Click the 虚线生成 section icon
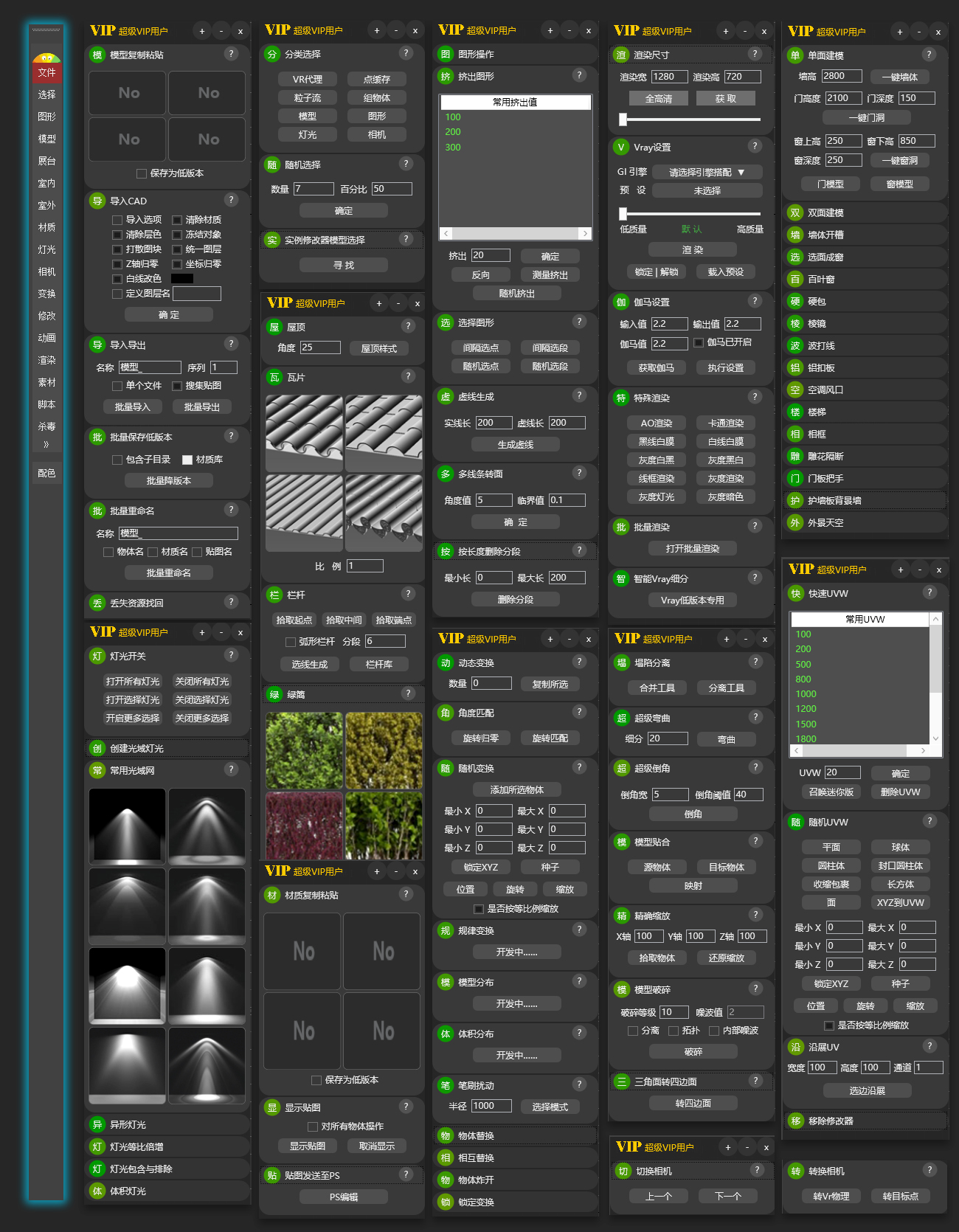The width and height of the screenshot is (959, 1232). coord(446,396)
